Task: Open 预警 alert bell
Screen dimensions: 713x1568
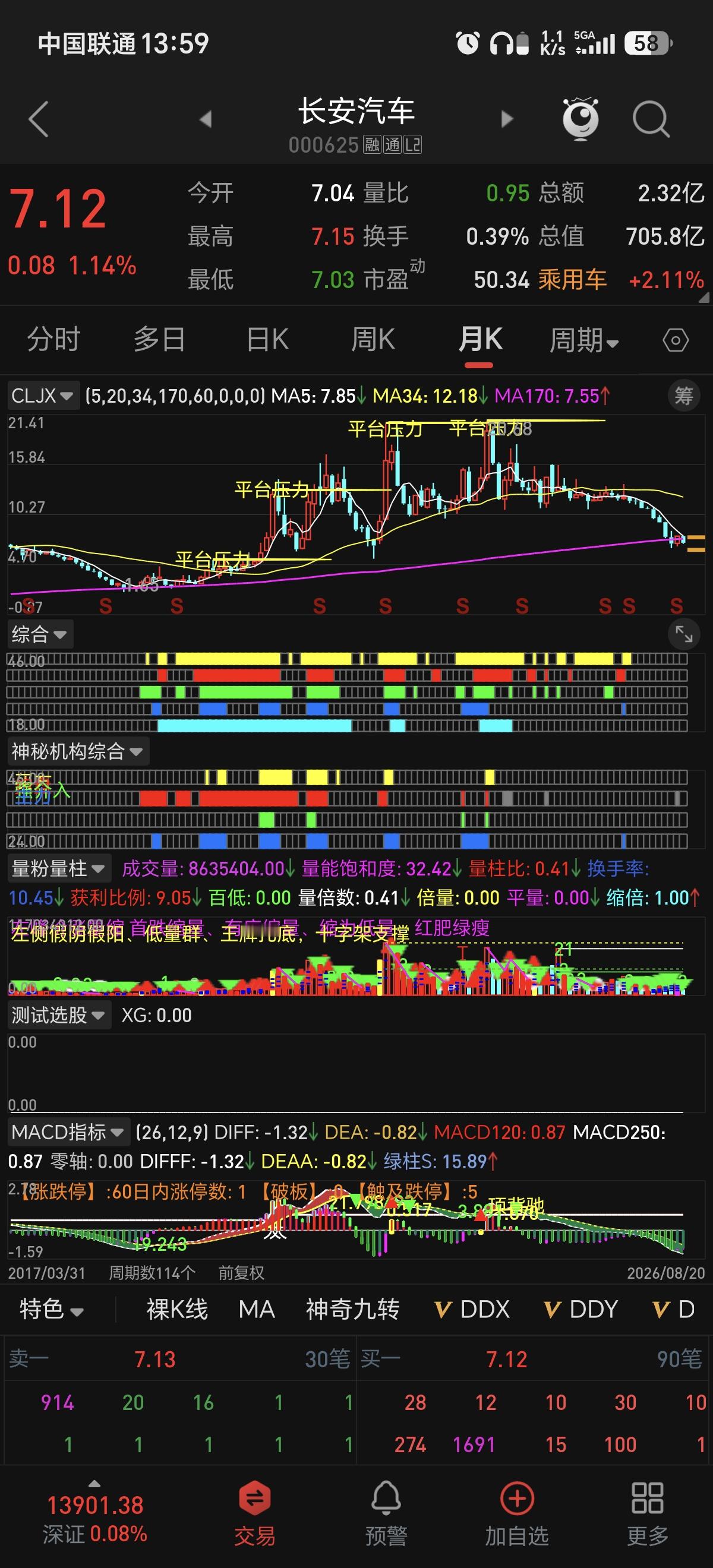Action: (386, 1498)
